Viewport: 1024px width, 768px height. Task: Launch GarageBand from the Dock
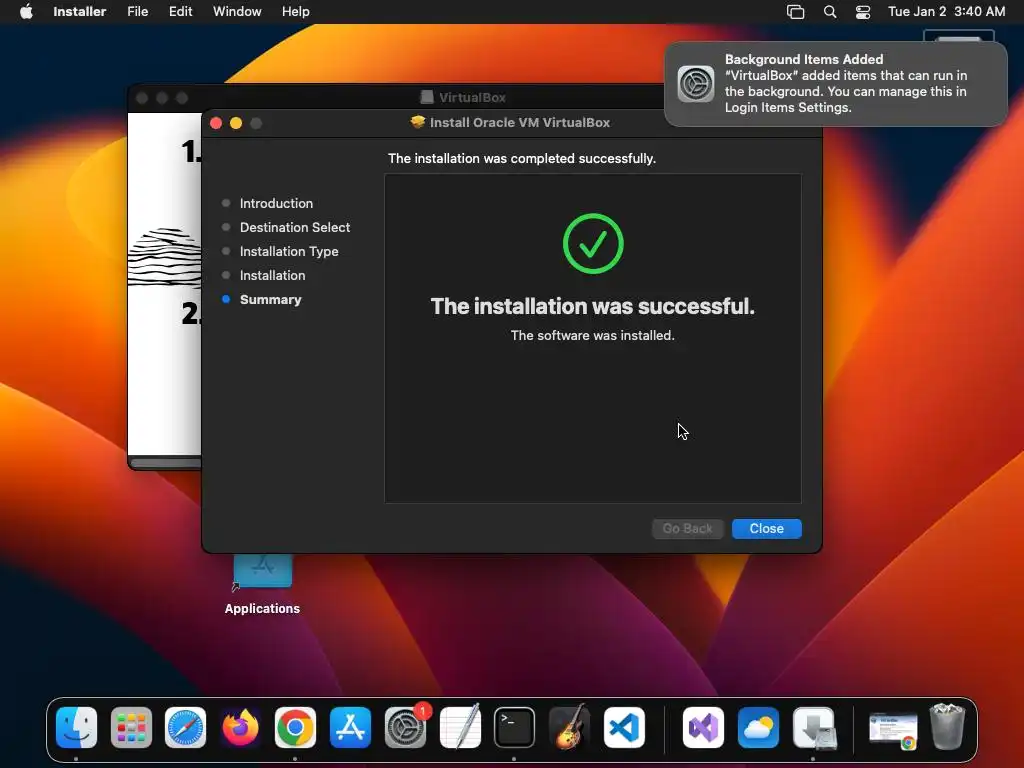coord(569,728)
